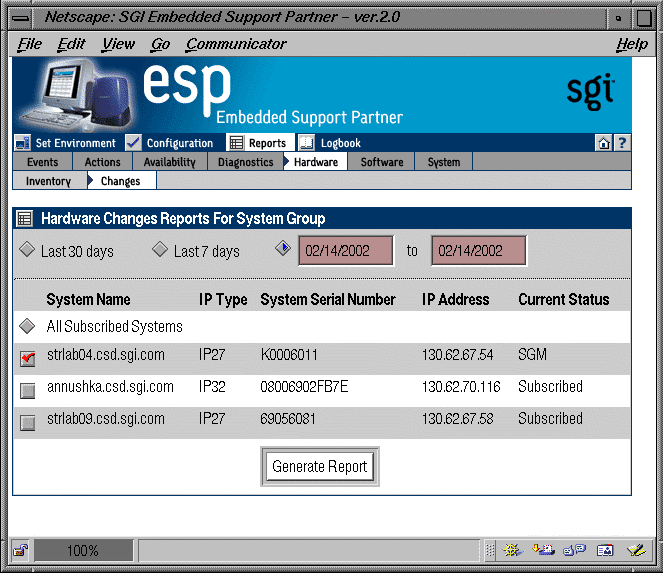Open the View menu
Screen dimensions: 663x573
[118, 44]
